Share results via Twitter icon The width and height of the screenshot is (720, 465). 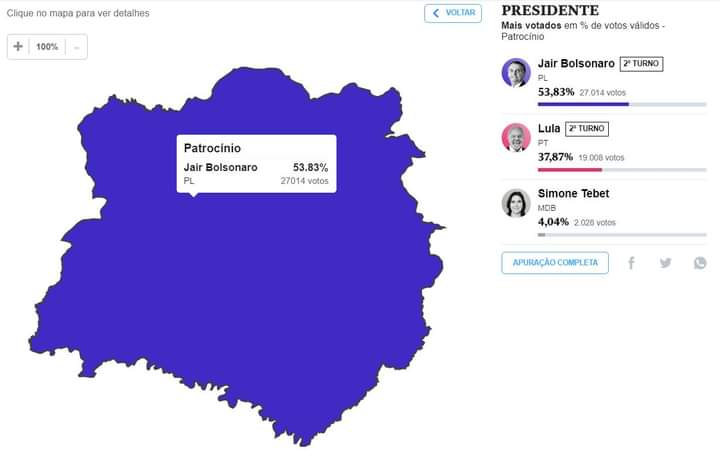pos(665,263)
